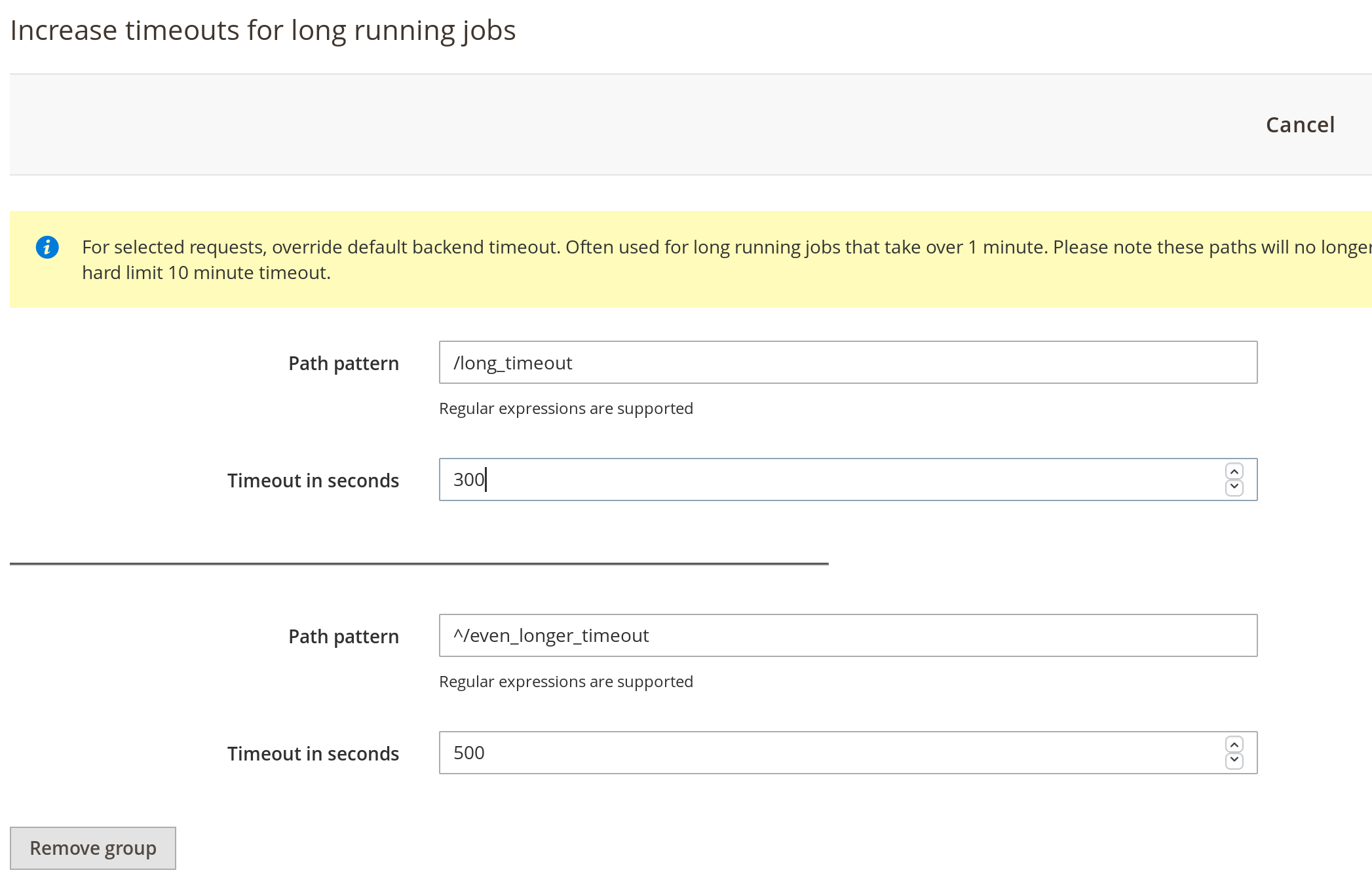The width and height of the screenshot is (1372, 883).
Task: Click the blue info icon
Action: point(47,247)
